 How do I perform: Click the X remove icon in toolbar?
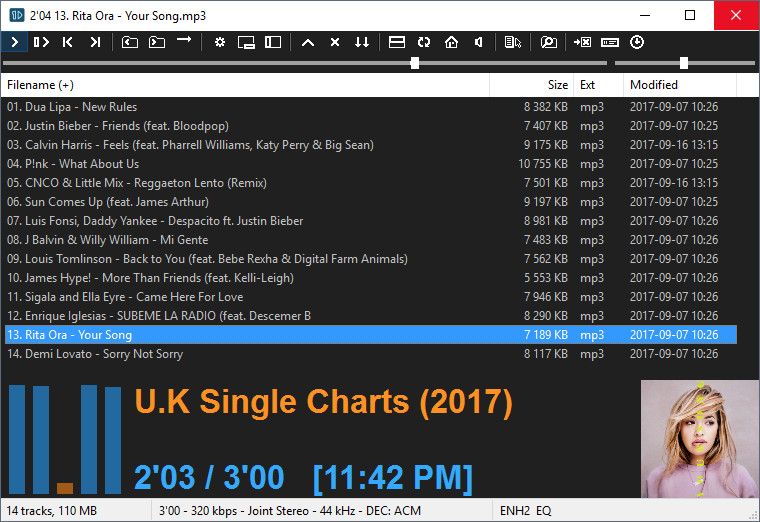pos(335,42)
